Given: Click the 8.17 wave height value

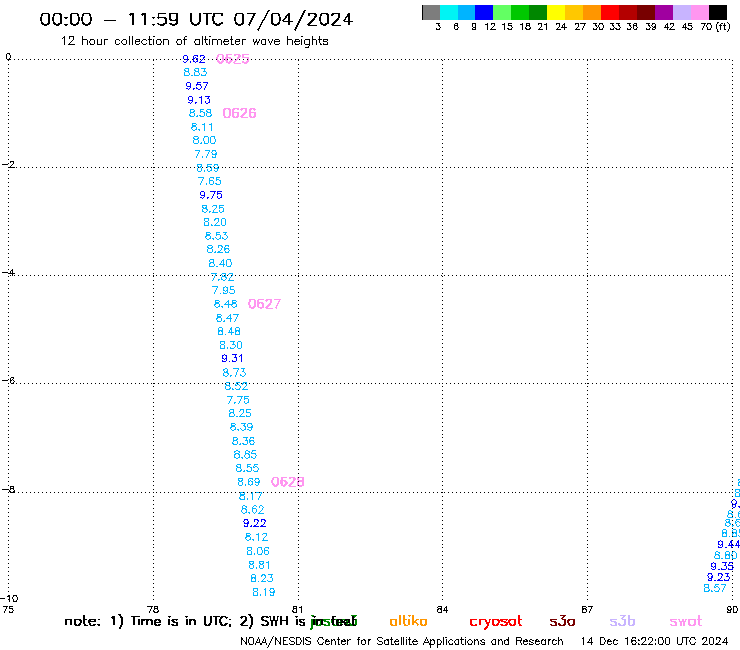Looking at the screenshot, I should (x=250, y=497).
